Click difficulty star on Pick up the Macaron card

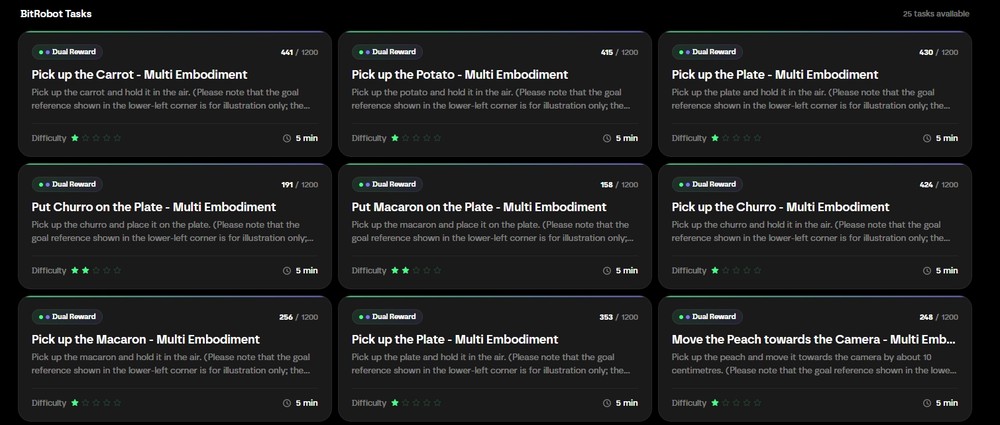75,403
